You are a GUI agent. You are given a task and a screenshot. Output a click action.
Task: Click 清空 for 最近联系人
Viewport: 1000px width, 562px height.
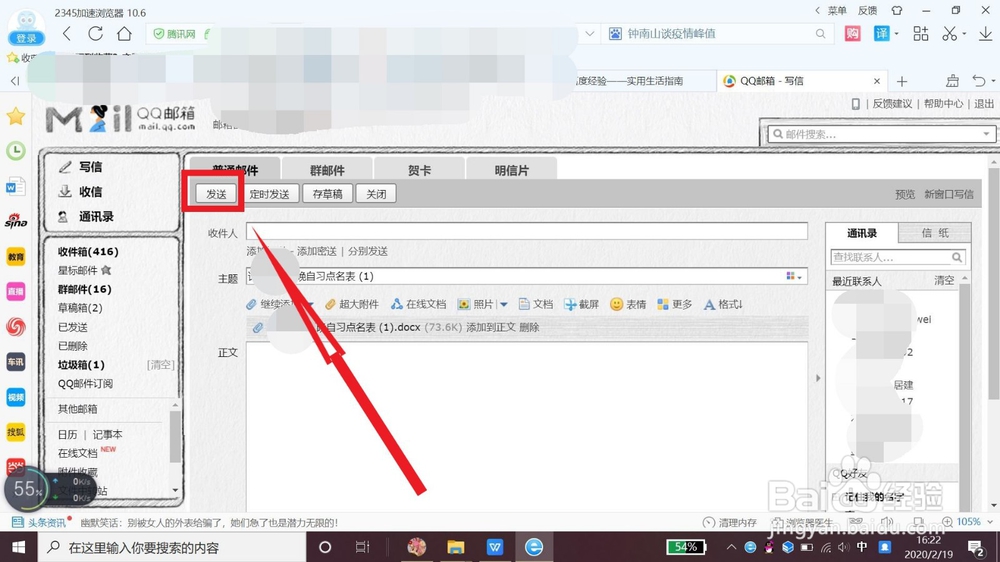pyautogui.click(x=945, y=281)
